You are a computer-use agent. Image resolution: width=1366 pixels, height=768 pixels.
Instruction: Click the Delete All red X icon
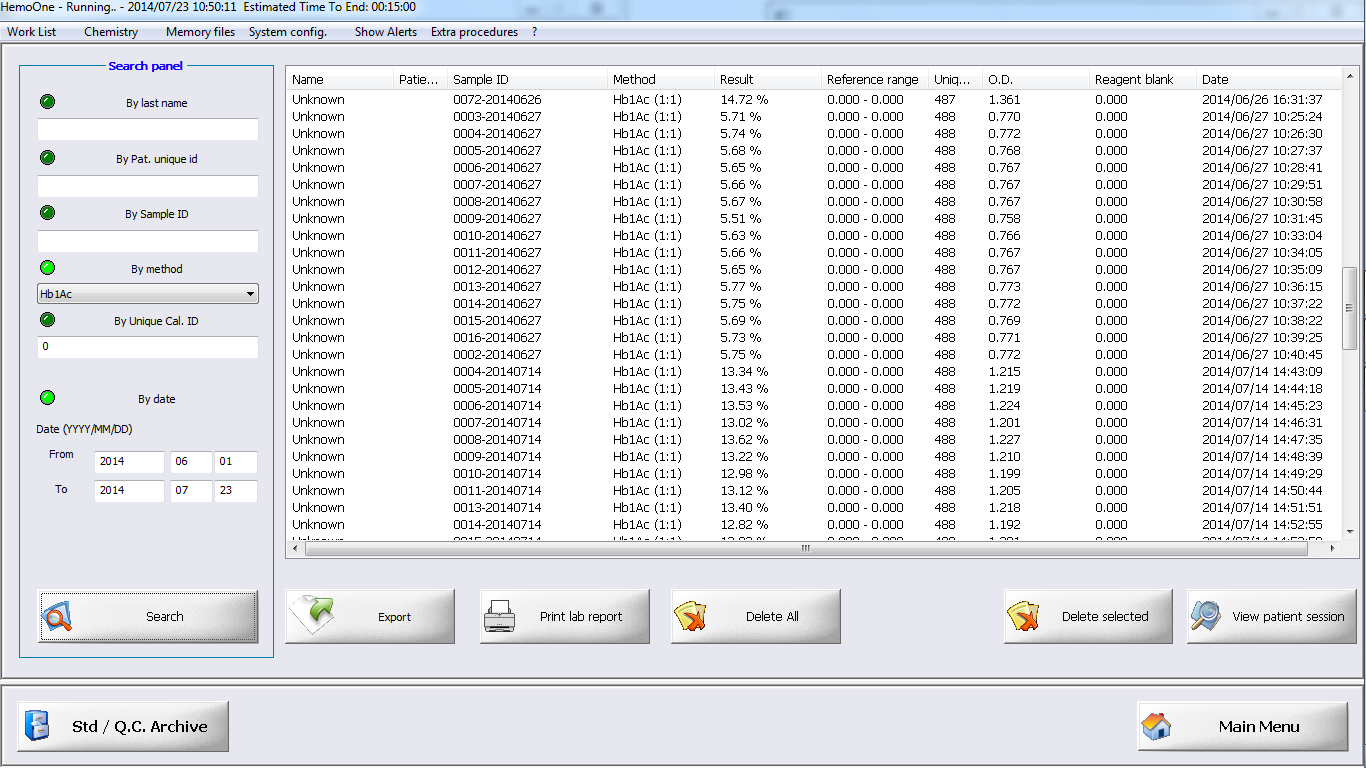point(690,617)
